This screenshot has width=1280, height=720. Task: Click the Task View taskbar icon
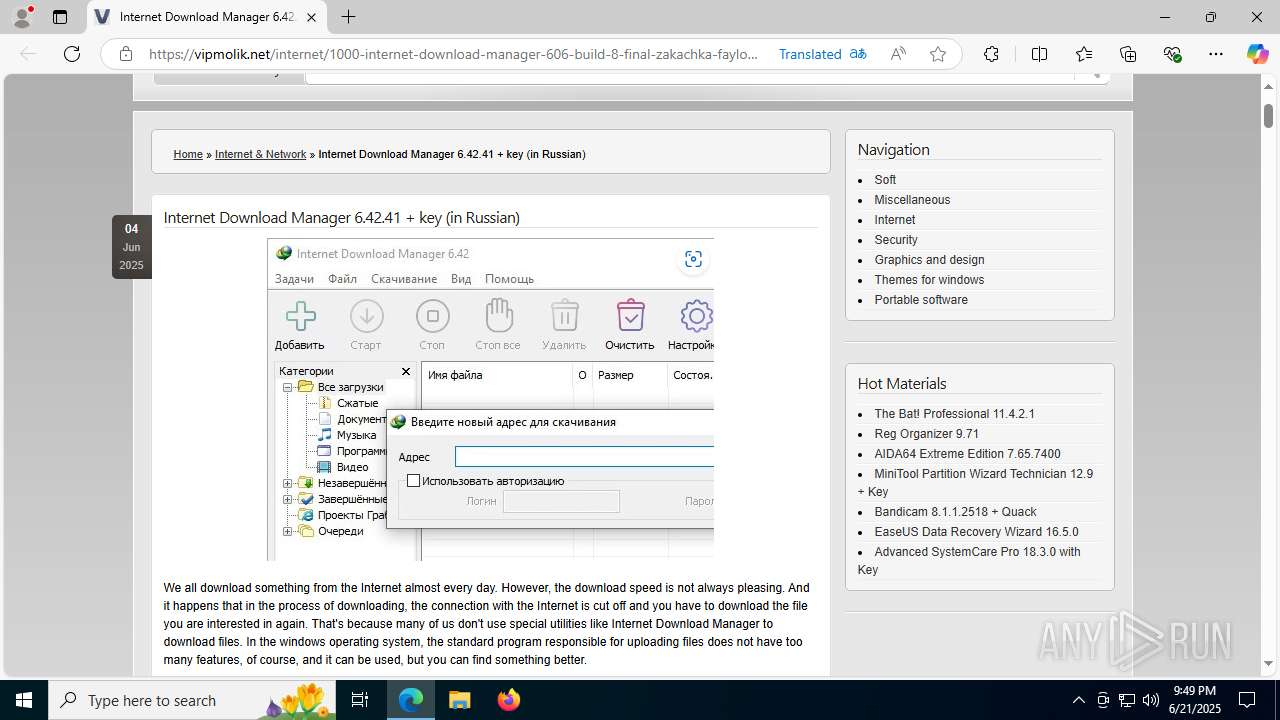click(x=360, y=700)
